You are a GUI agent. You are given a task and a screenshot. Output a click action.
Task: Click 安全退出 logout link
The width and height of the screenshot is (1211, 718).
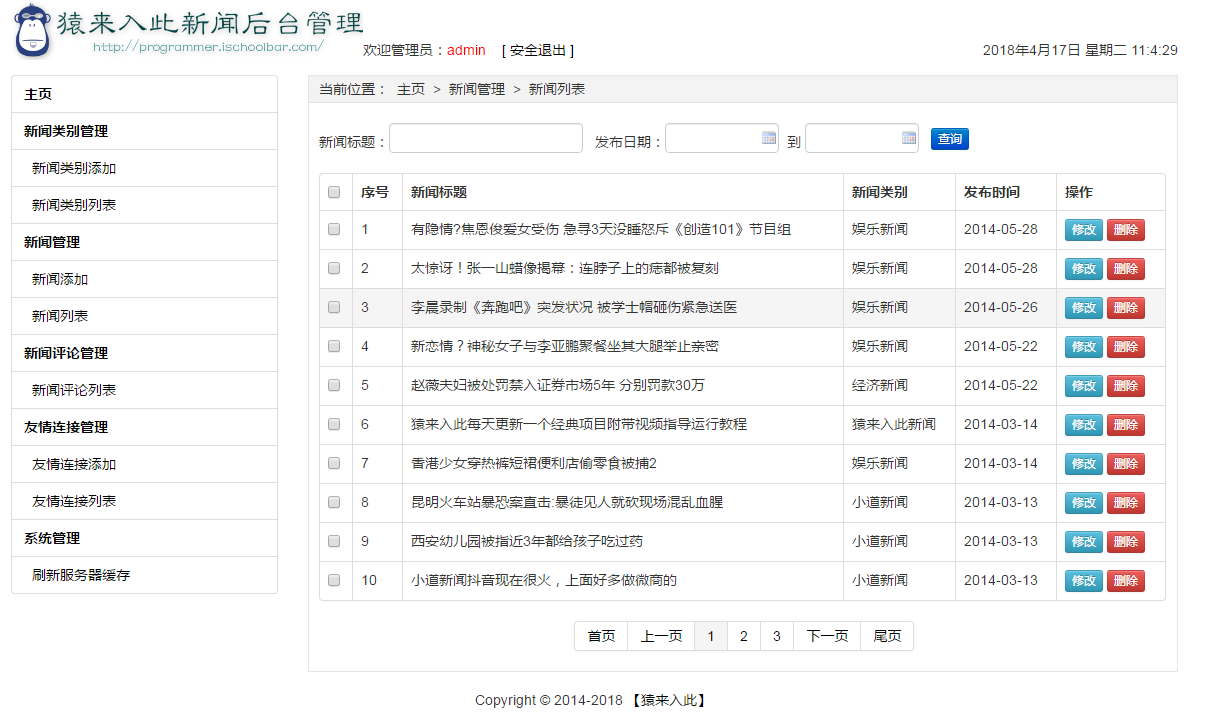[538, 50]
